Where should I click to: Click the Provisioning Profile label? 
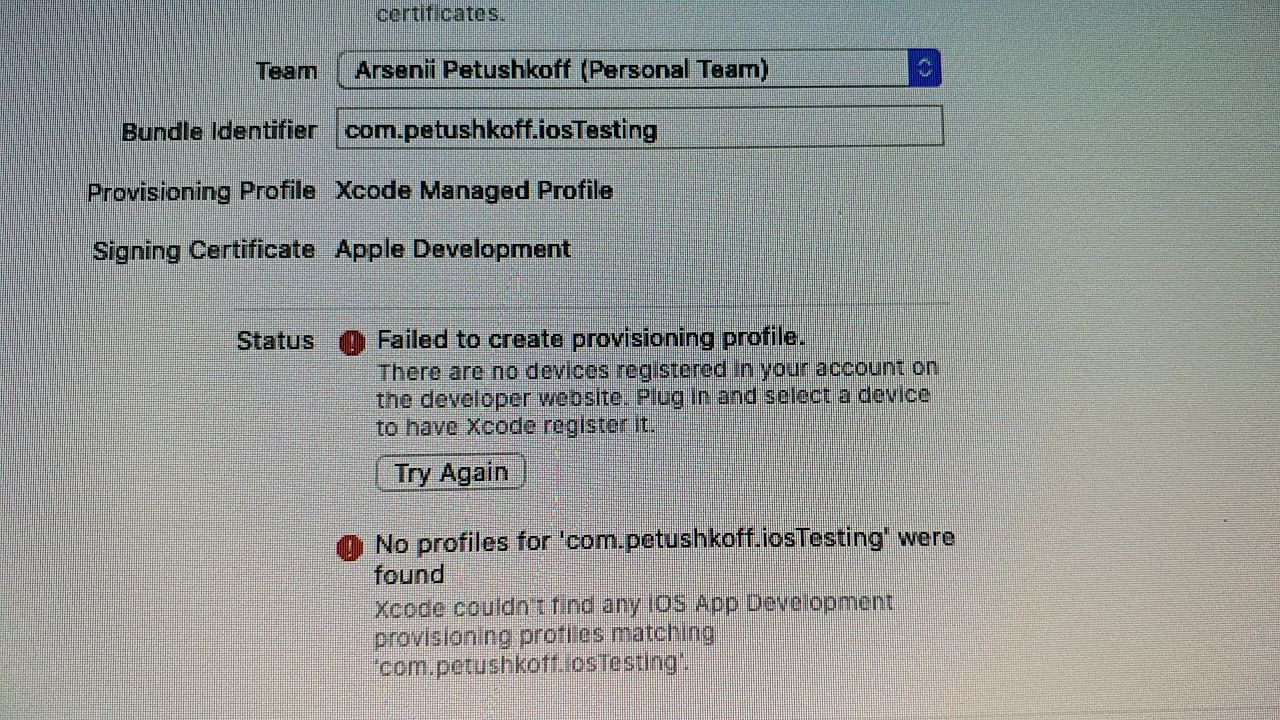point(201,191)
